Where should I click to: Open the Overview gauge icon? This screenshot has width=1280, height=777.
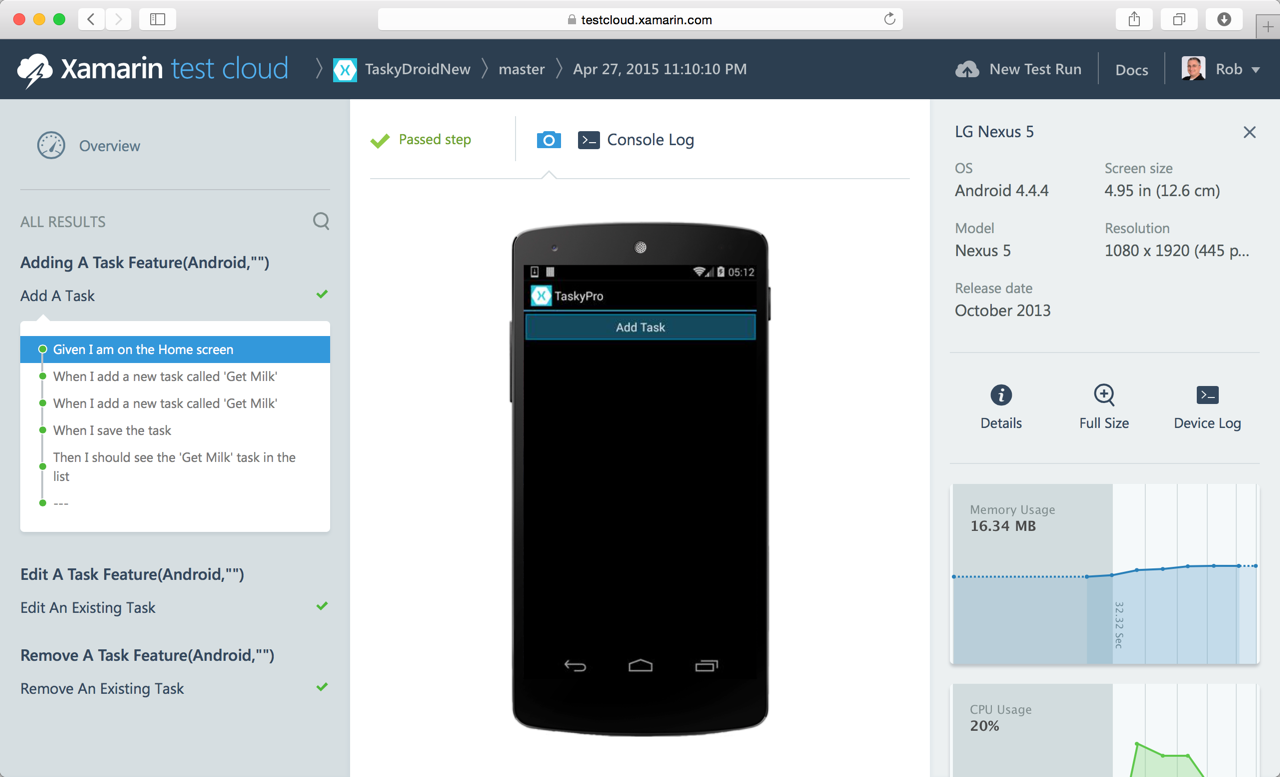point(51,145)
